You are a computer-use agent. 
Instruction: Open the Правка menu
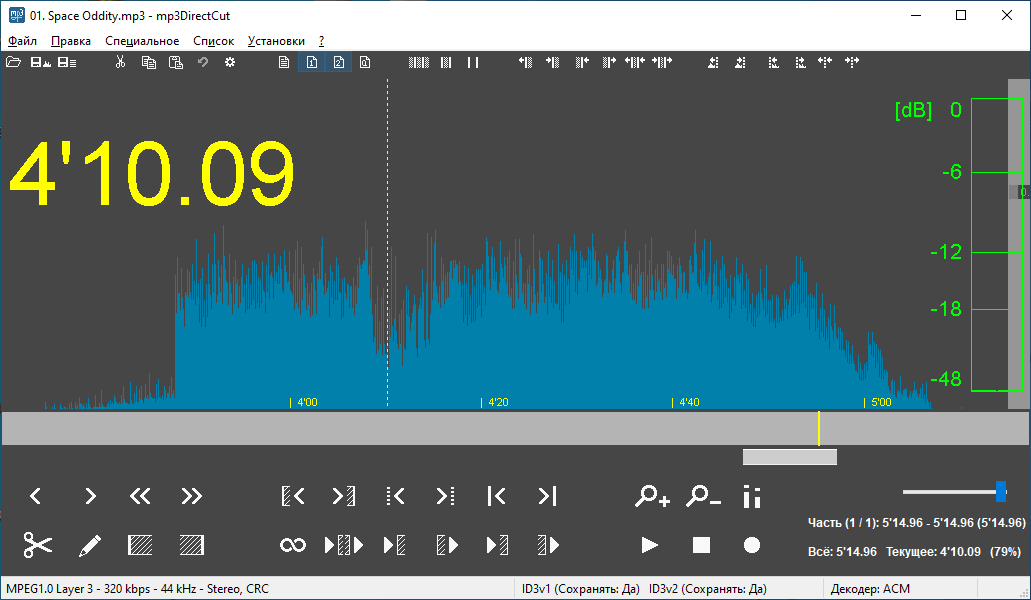(71, 41)
